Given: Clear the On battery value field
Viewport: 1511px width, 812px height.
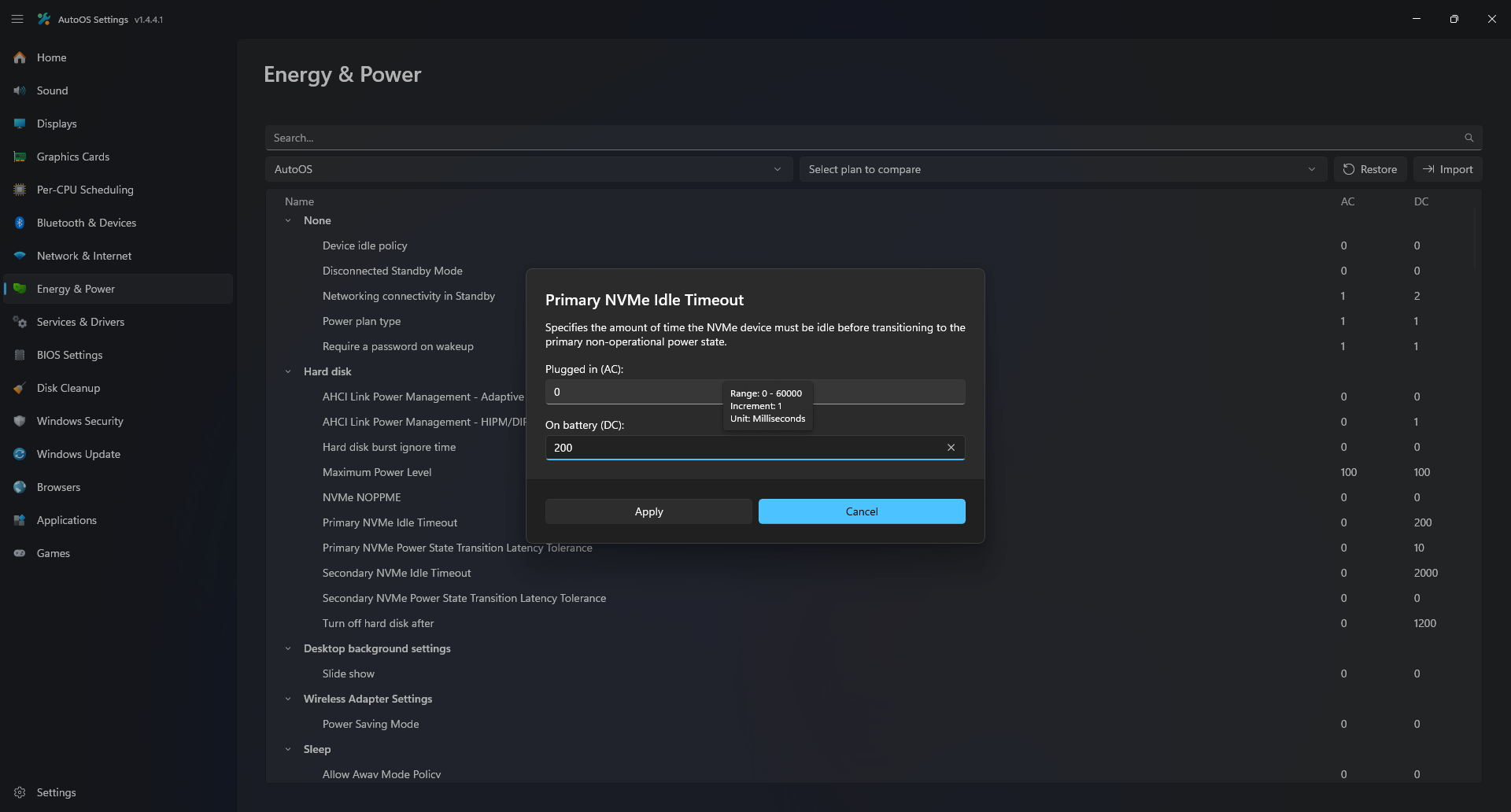Looking at the screenshot, I should pyautogui.click(x=951, y=448).
